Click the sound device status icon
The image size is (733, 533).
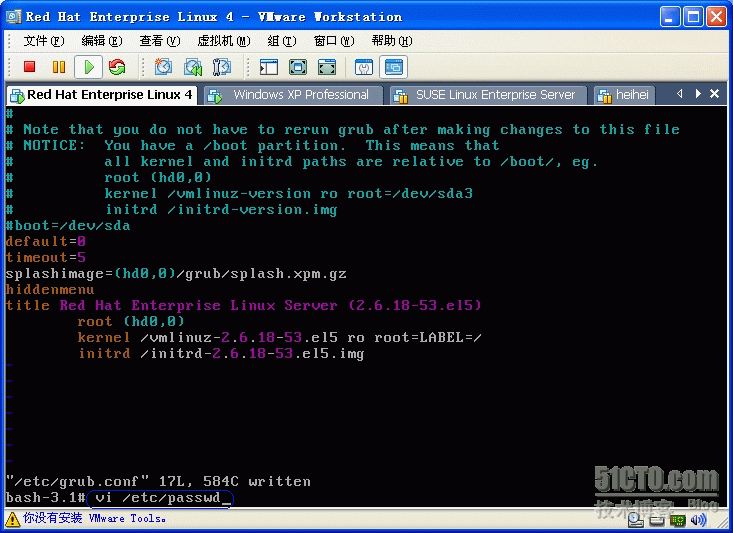point(698,520)
